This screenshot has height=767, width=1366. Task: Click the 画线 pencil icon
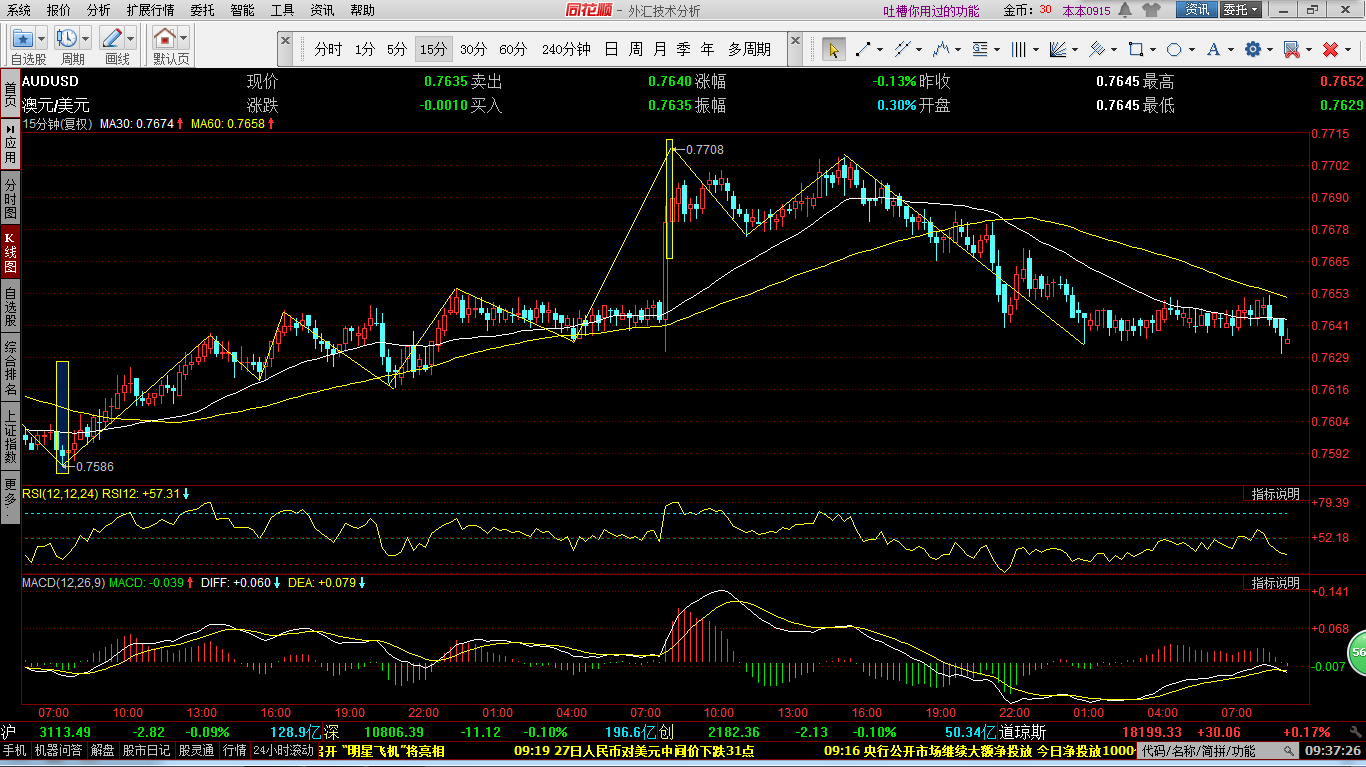click(x=112, y=39)
